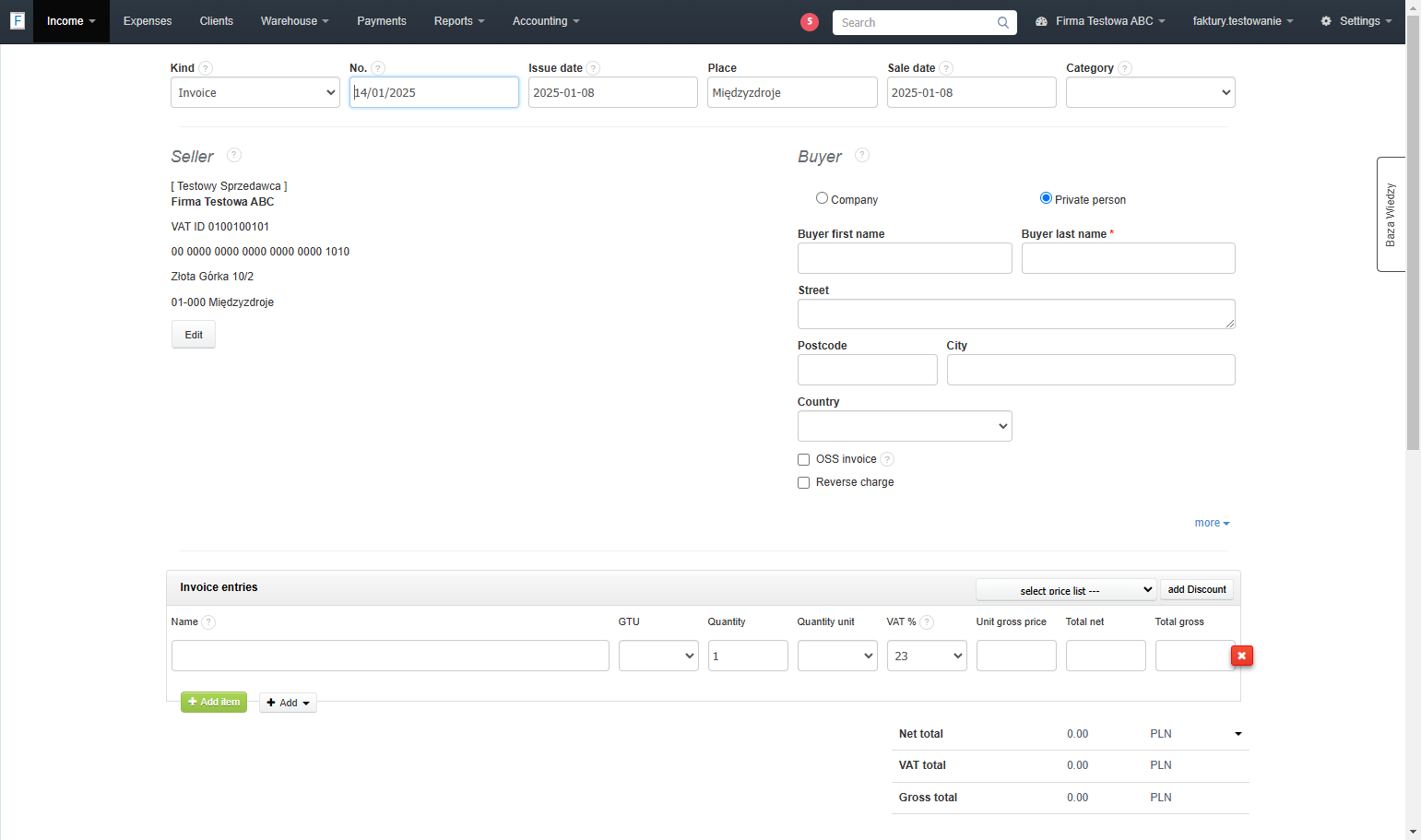Screen dimensions: 1421x840
Task: Open the help icon next to Kind
Action: point(206,68)
